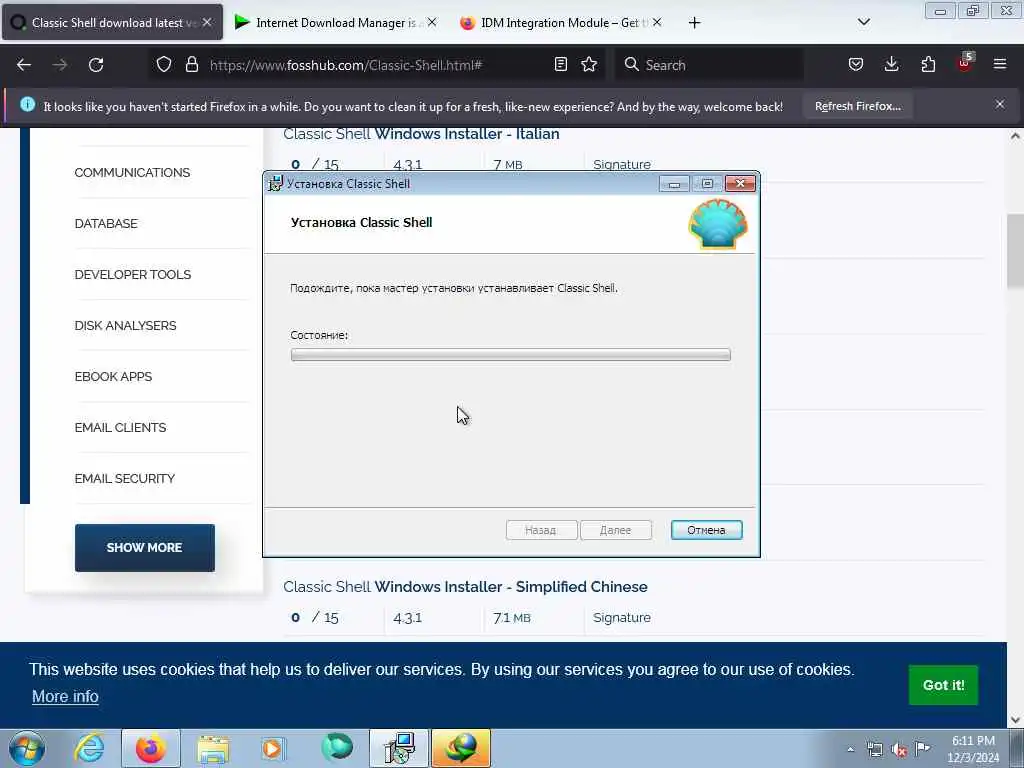Close the Internet Download Manager tab
Viewport: 1024px width, 768px height.
tap(432, 22)
